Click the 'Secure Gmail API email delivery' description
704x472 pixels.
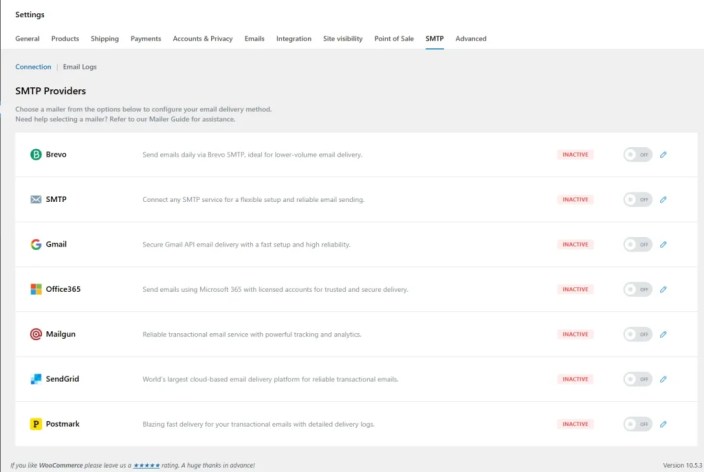click(246, 244)
